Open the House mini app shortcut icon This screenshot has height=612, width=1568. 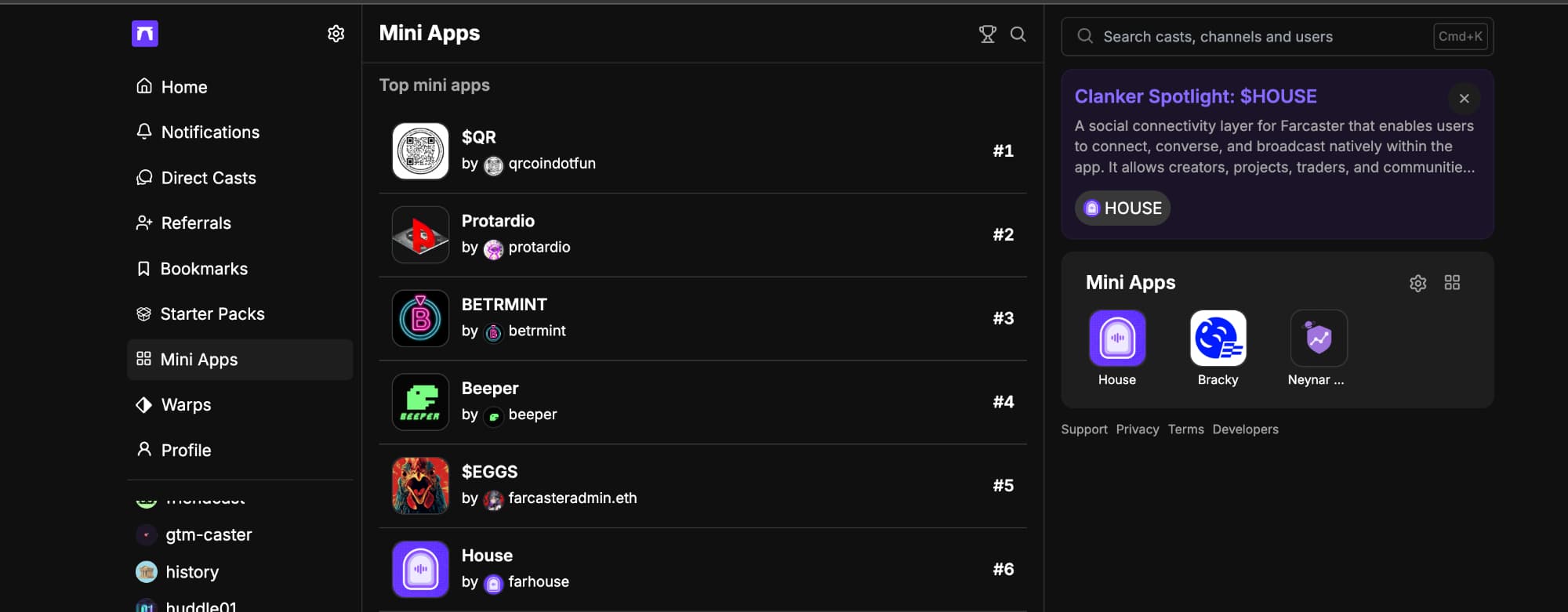point(1116,338)
